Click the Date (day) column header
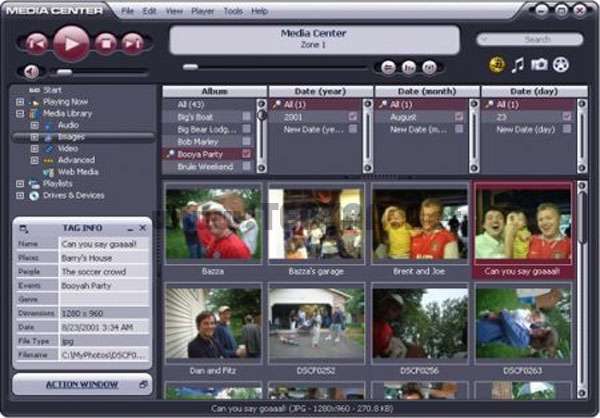600x418 pixels. 534,91
